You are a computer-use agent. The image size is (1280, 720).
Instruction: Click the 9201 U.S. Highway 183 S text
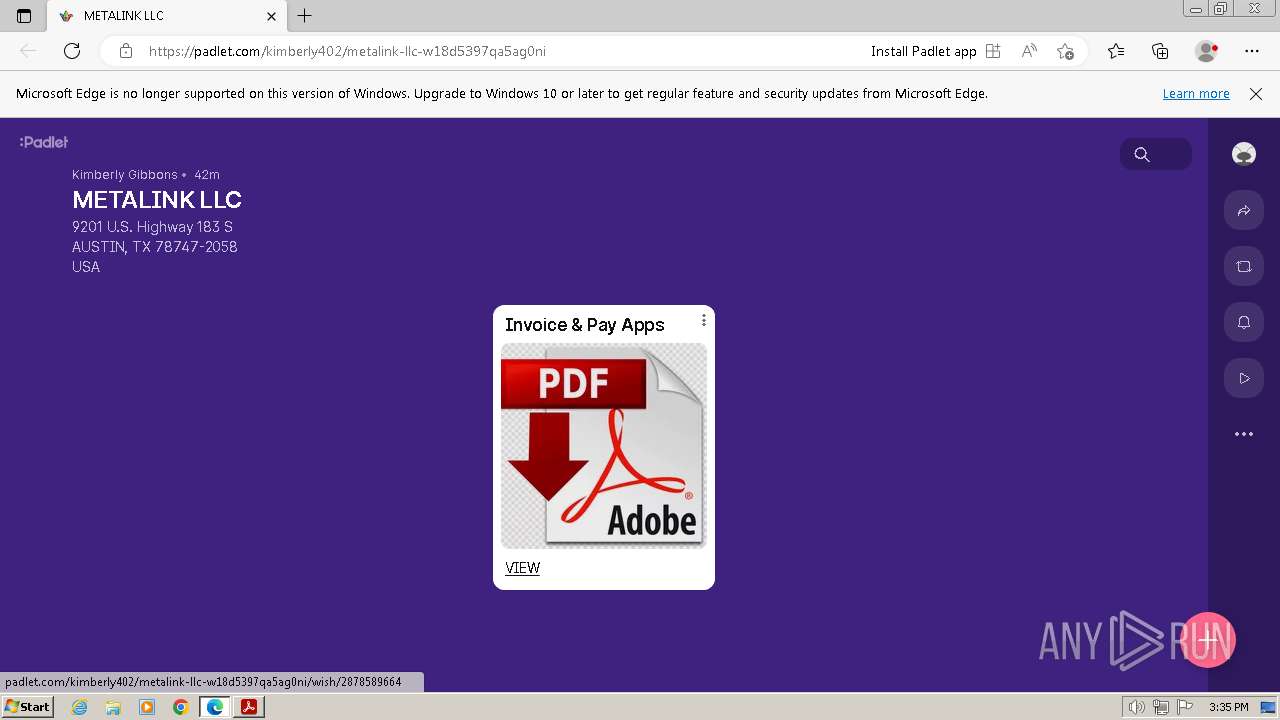(152, 227)
